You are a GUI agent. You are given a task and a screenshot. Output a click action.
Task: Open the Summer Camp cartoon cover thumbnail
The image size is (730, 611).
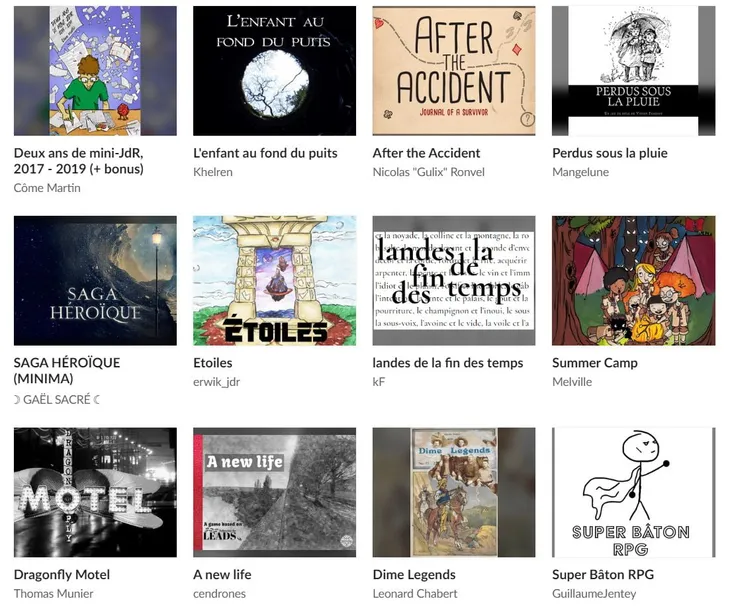(634, 280)
